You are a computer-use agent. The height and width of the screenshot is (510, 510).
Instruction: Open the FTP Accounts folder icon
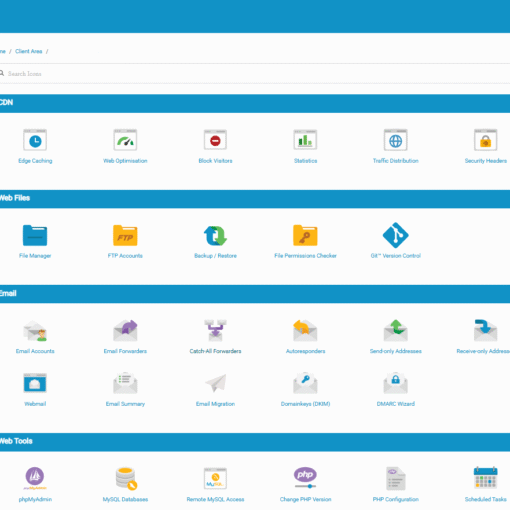point(125,235)
